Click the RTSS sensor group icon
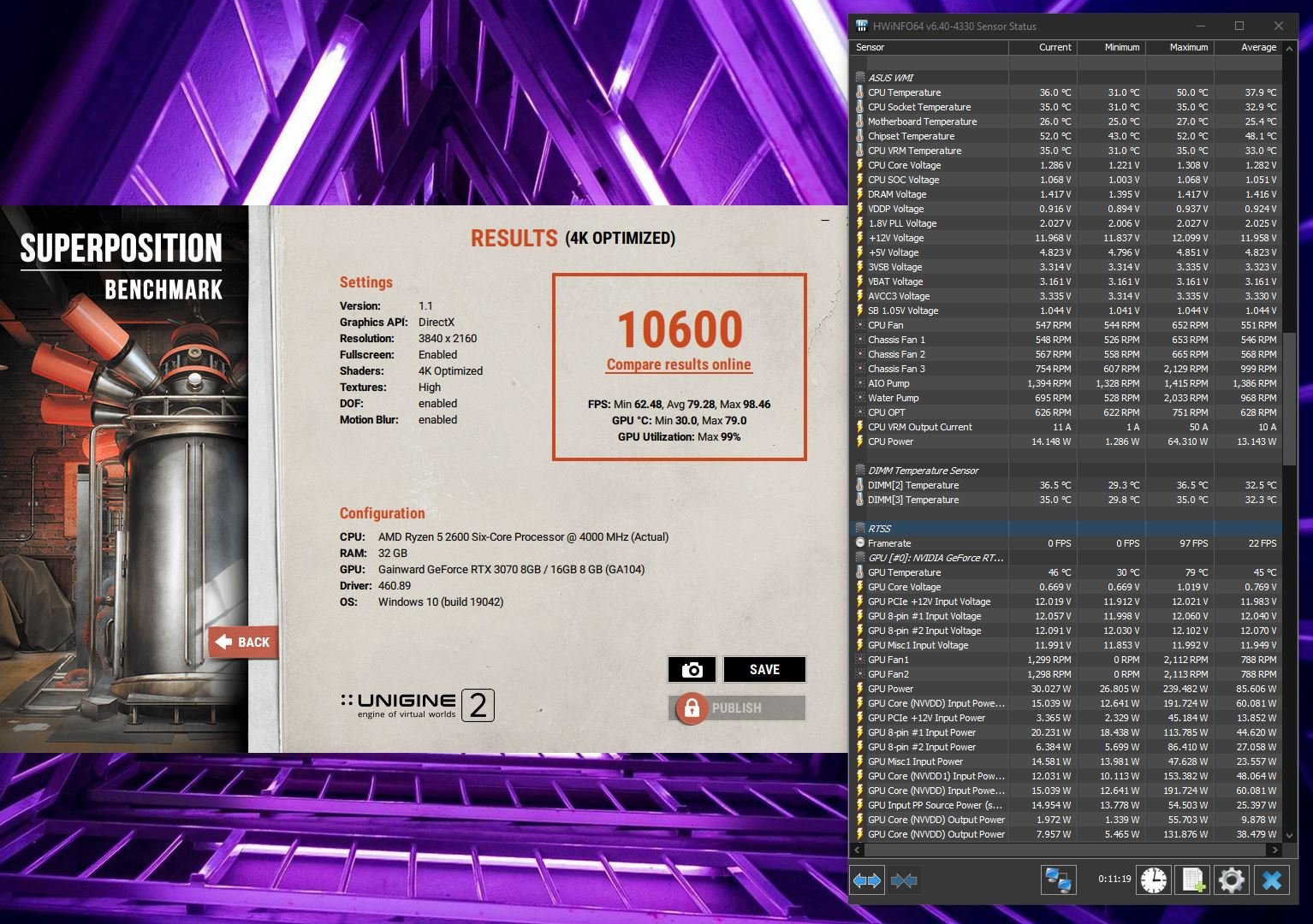Image resolution: width=1313 pixels, height=924 pixels. pyautogui.click(x=860, y=529)
